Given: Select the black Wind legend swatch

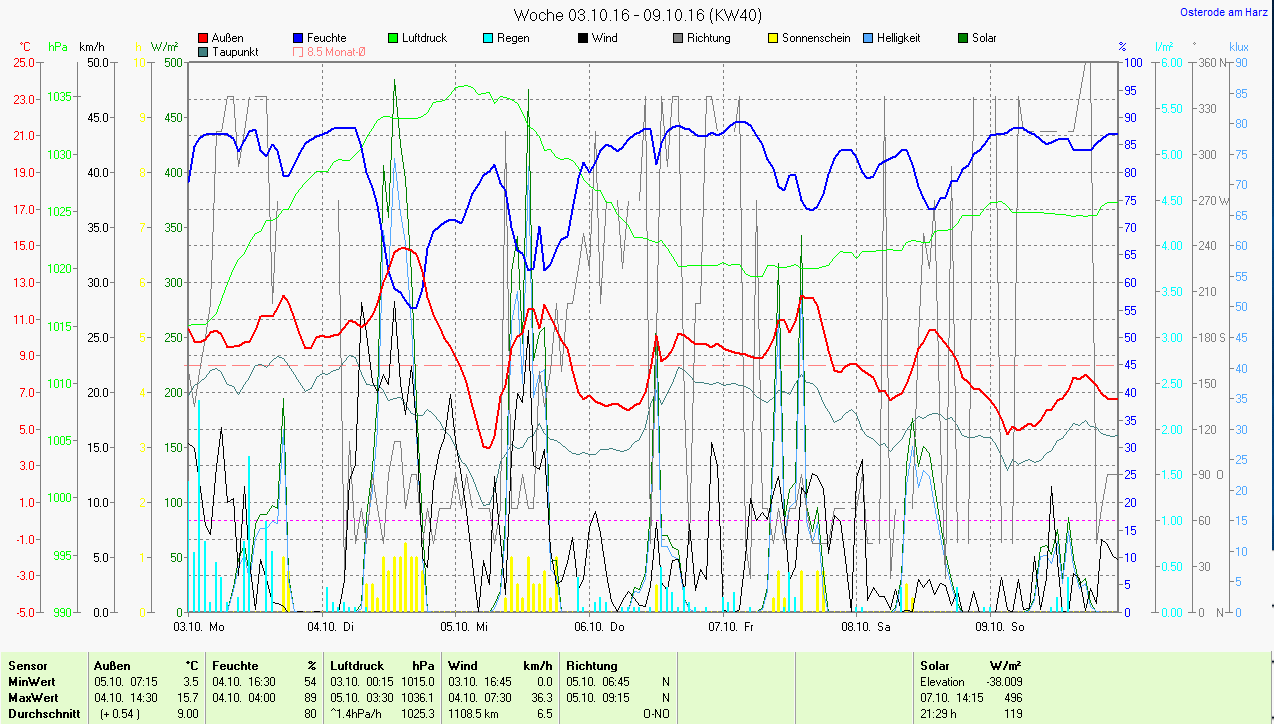Looking at the screenshot, I should tap(583, 38).
